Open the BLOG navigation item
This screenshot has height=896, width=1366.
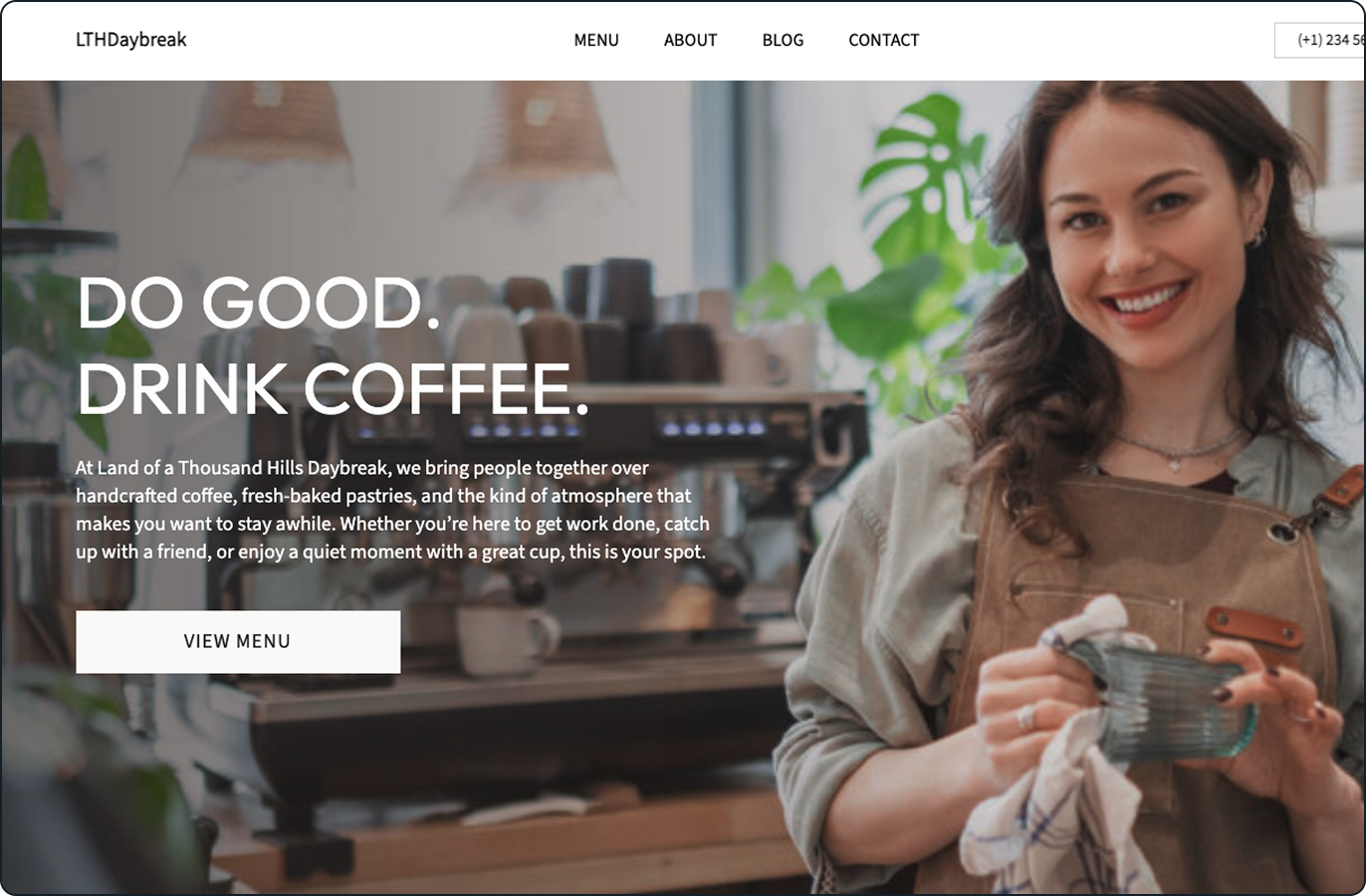[x=783, y=40]
